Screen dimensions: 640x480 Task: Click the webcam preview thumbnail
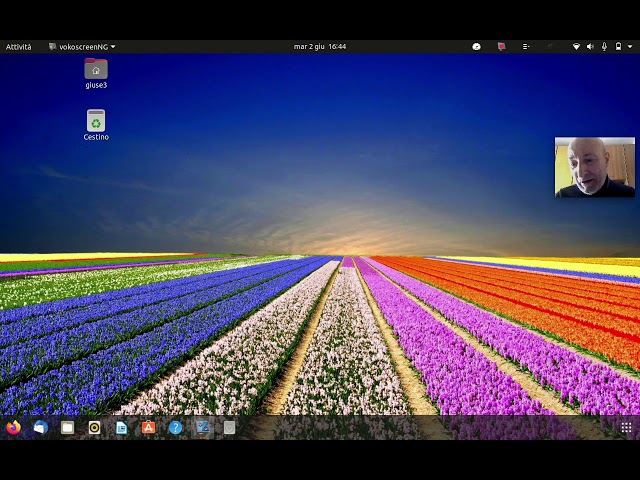pyautogui.click(x=595, y=167)
